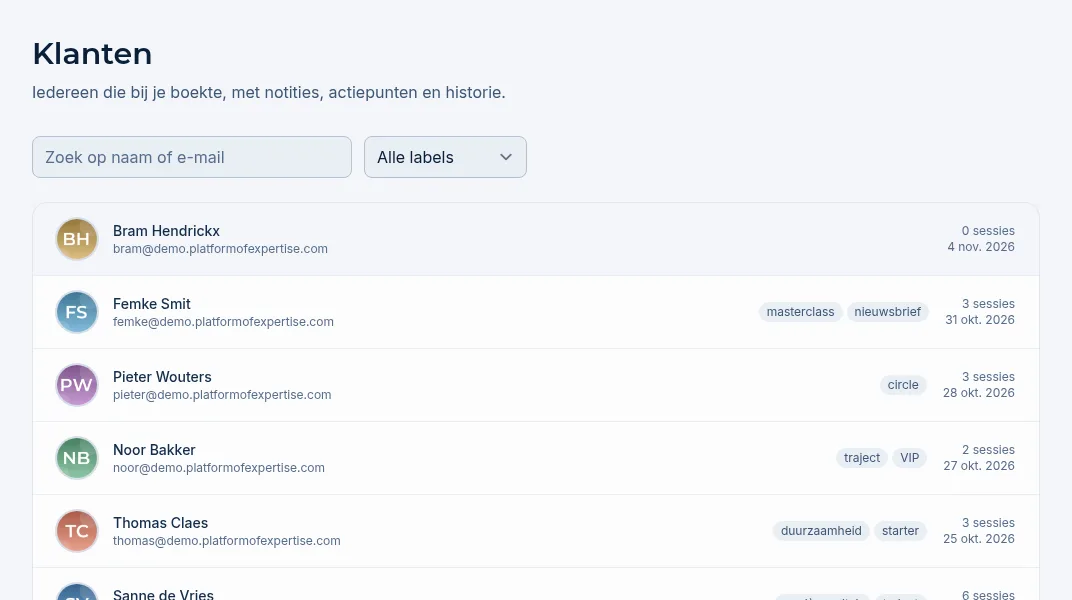The image size is (1072, 600).
Task: Open client Bram Hendrickx by name
Action: coord(166,231)
